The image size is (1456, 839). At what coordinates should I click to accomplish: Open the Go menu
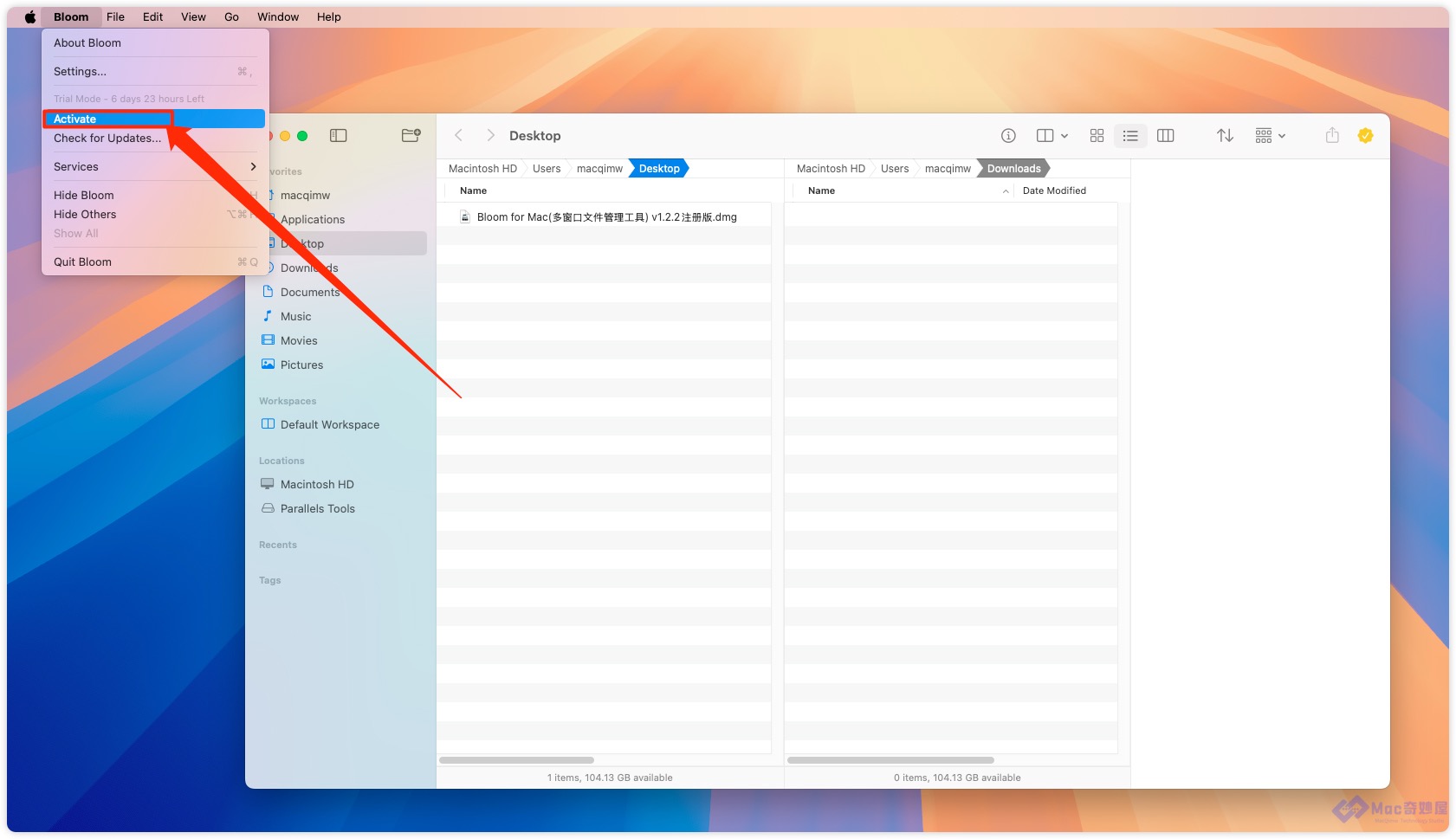pyautogui.click(x=231, y=16)
